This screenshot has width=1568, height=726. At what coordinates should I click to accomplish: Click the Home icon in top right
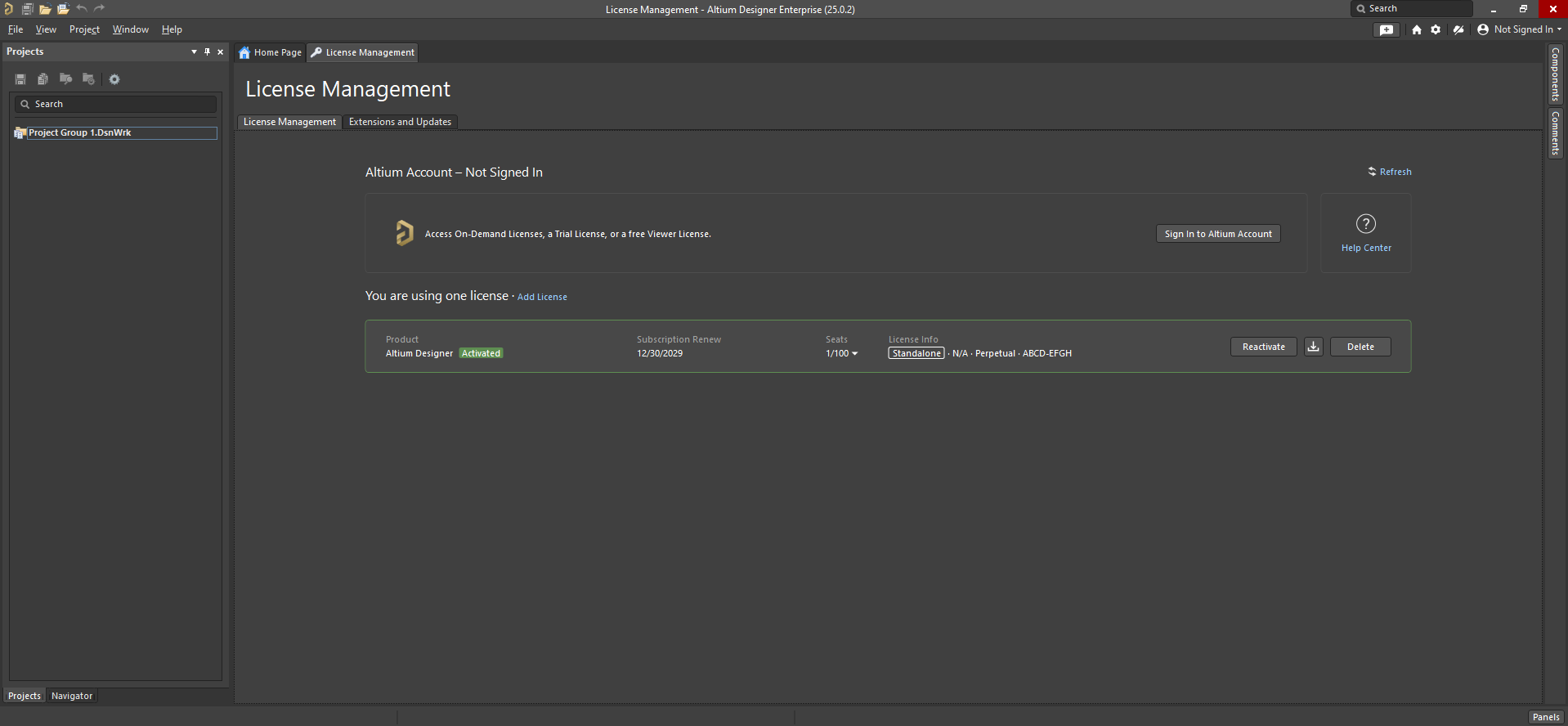pos(1416,29)
